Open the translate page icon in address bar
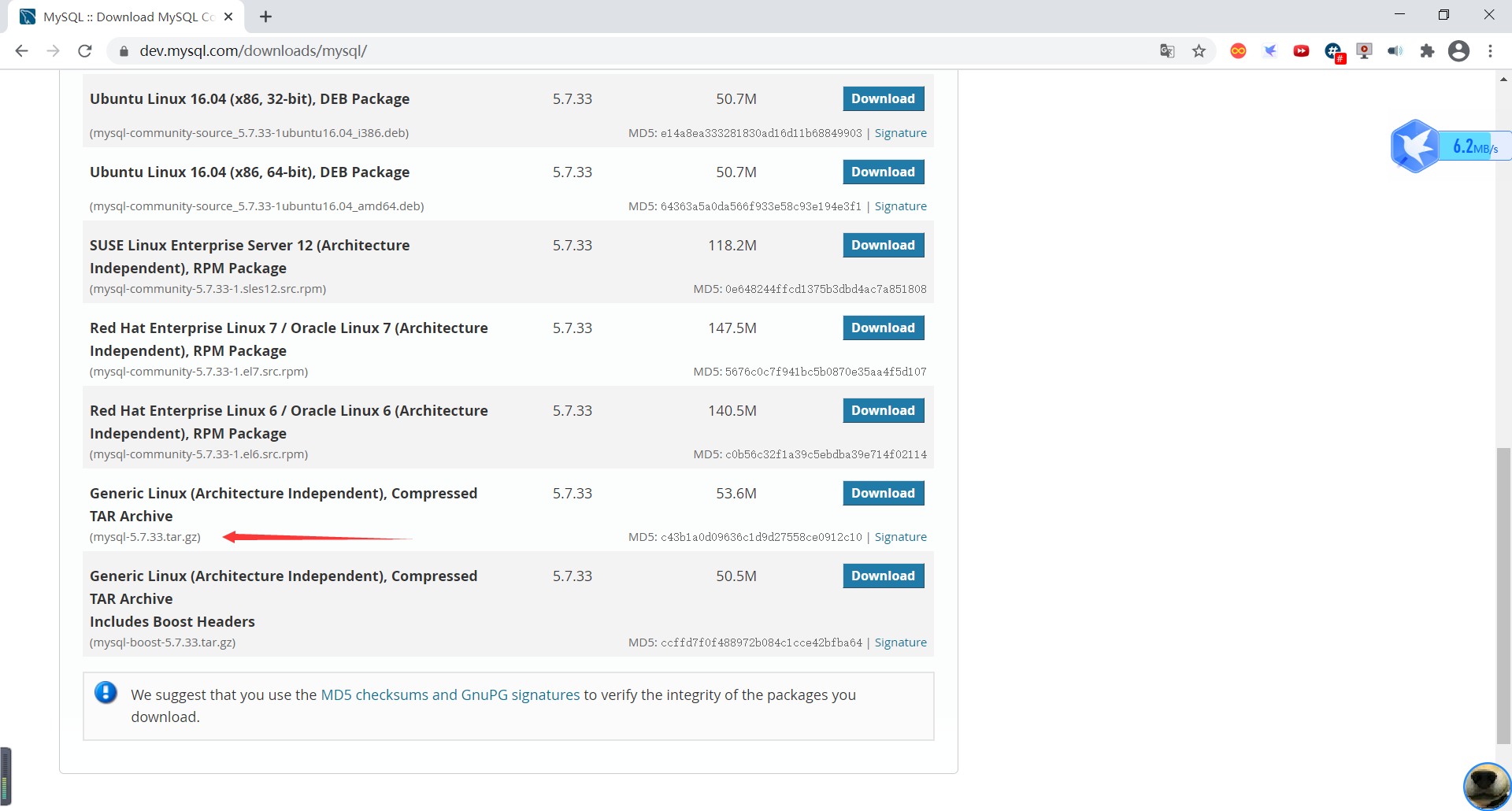 tap(1167, 51)
